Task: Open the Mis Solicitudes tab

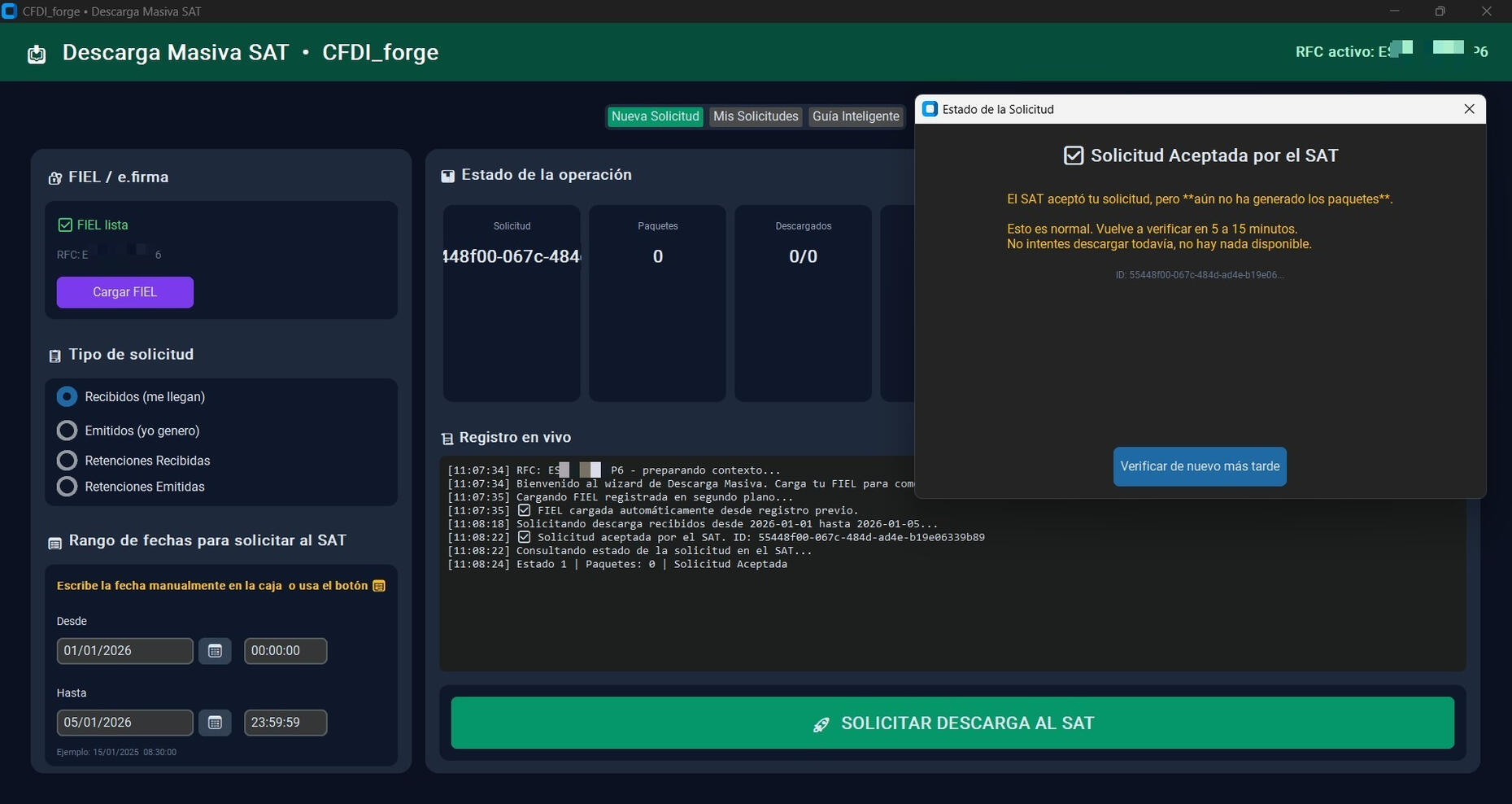Action: coord(756,116)
